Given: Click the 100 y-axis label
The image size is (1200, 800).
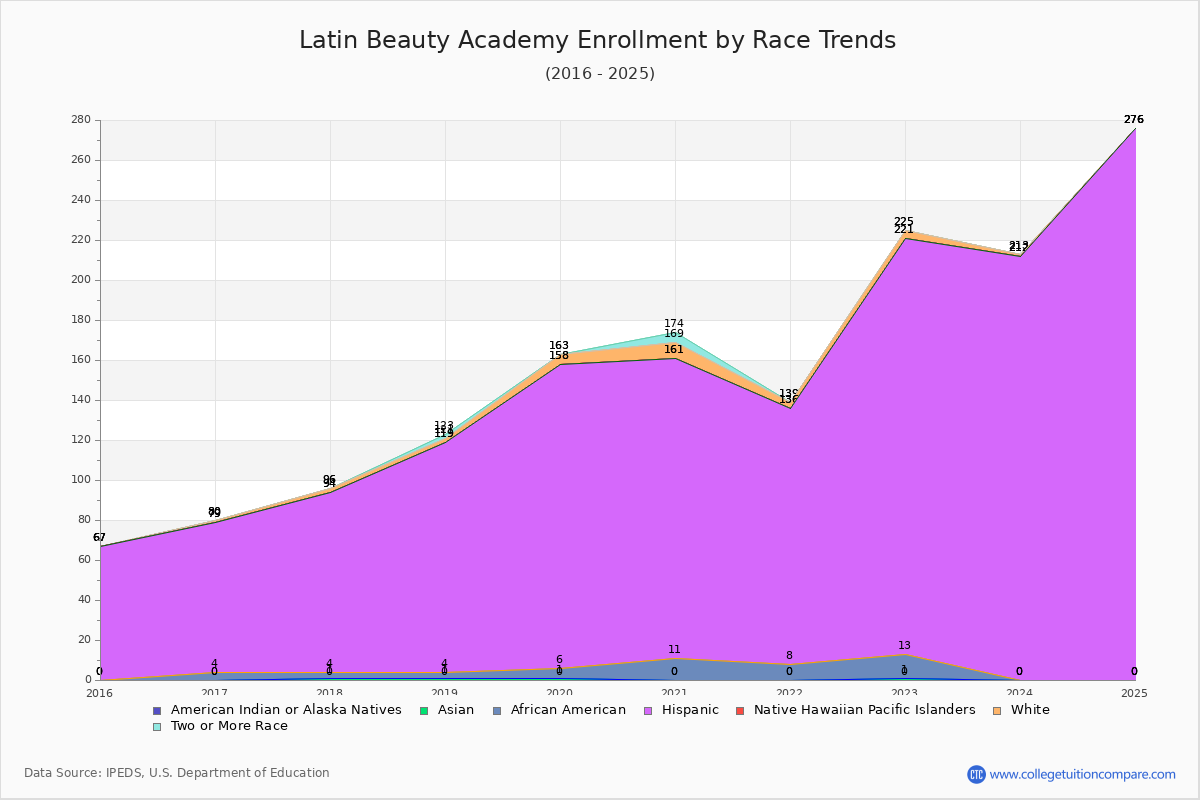Looking at the screenshot, I should coord(81,480).
